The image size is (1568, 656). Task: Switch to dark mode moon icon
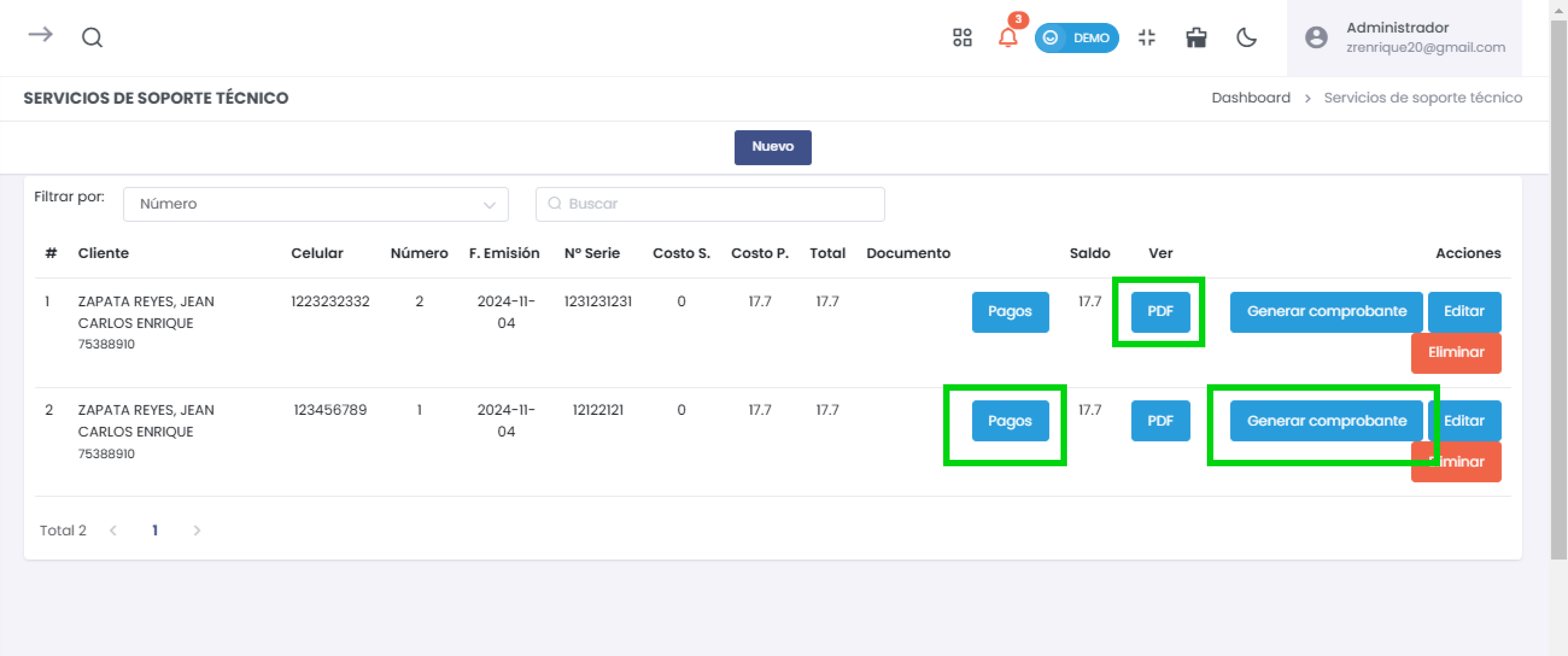click(x=1246, y=38)
